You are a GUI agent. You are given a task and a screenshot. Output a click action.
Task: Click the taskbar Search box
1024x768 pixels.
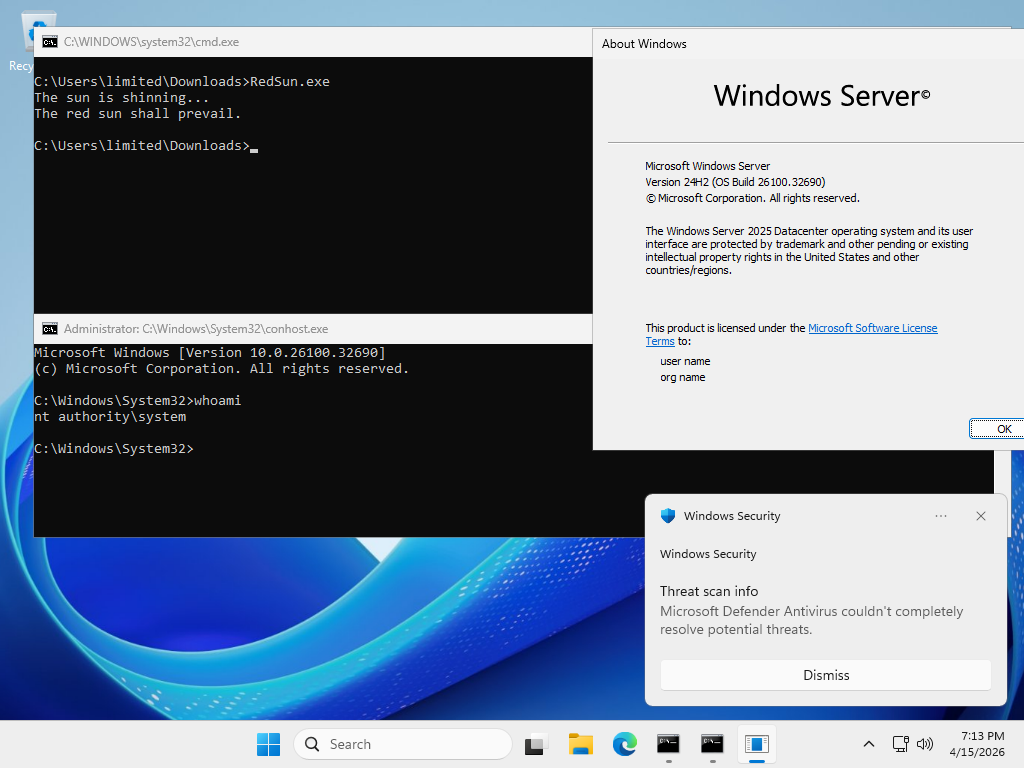403,744
